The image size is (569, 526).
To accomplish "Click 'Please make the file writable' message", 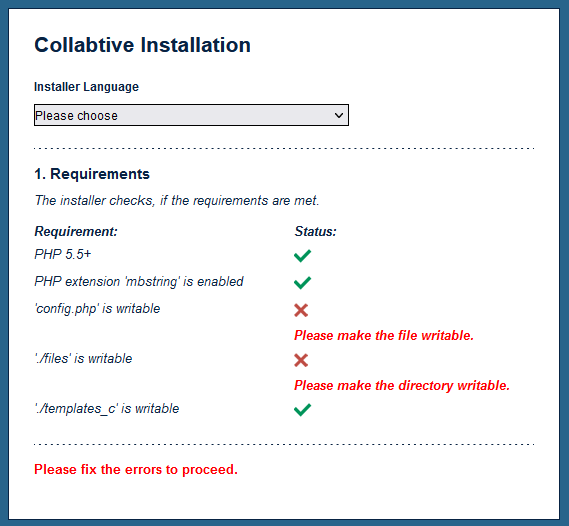I will point(384,335).
